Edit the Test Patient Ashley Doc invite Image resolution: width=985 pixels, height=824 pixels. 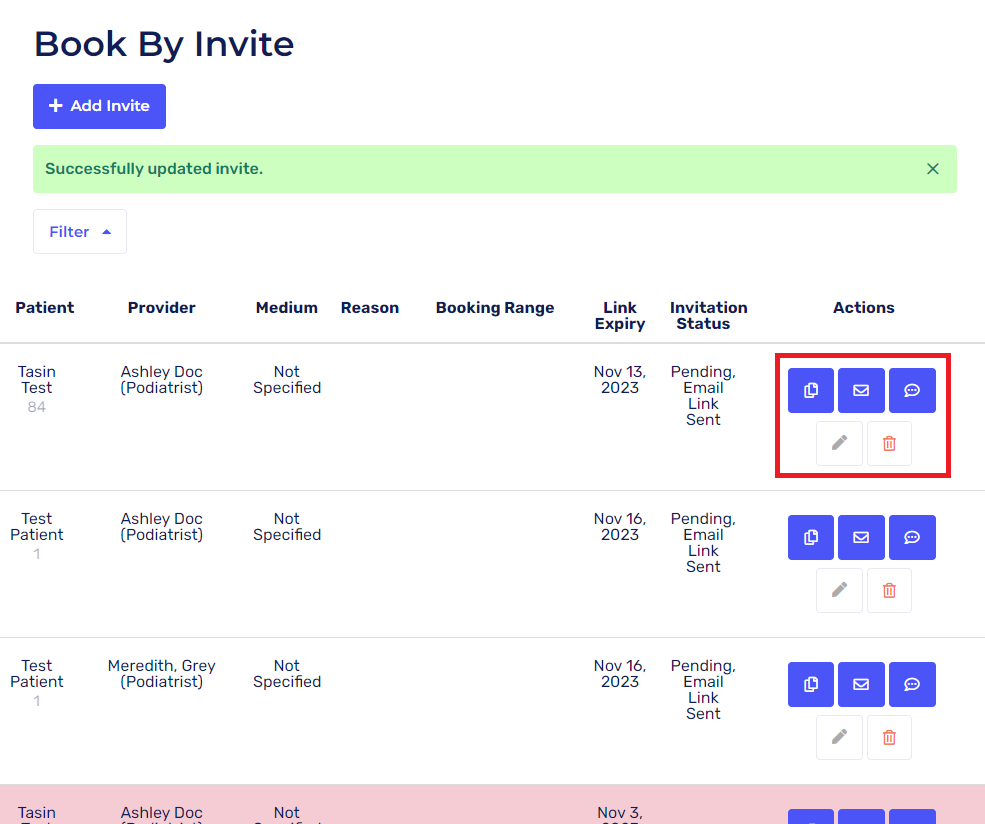coord(839,590)
